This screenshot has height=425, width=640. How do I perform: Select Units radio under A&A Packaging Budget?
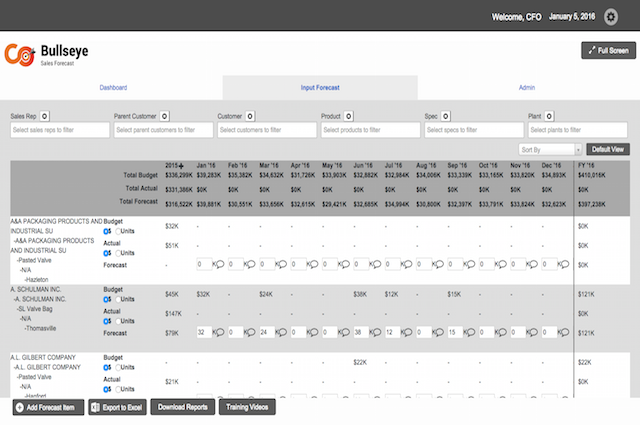coord(118,231)
